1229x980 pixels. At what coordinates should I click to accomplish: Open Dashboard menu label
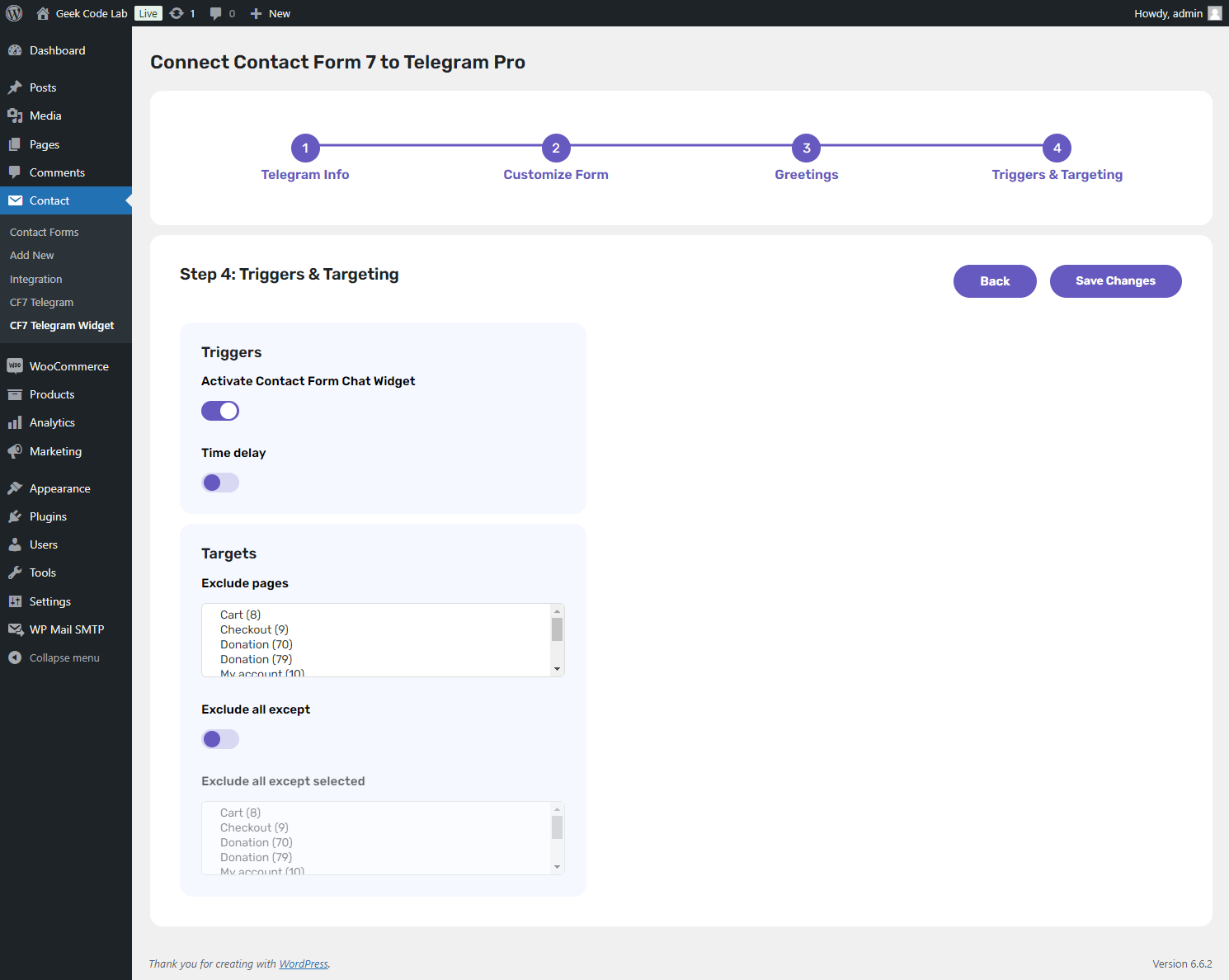point(58,50)
